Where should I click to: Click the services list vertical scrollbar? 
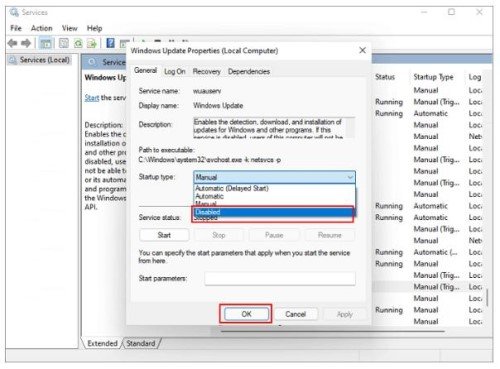coord(487,297)
